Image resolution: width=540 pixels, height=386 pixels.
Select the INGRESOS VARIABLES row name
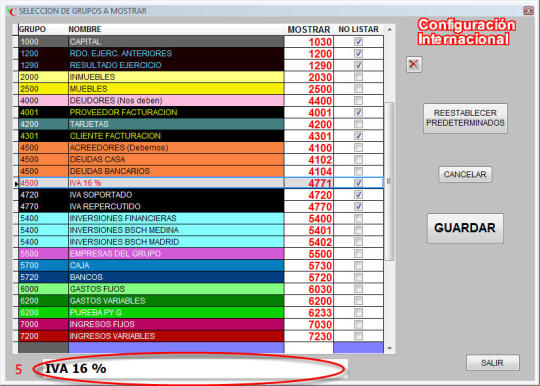[x=176, y=336]
